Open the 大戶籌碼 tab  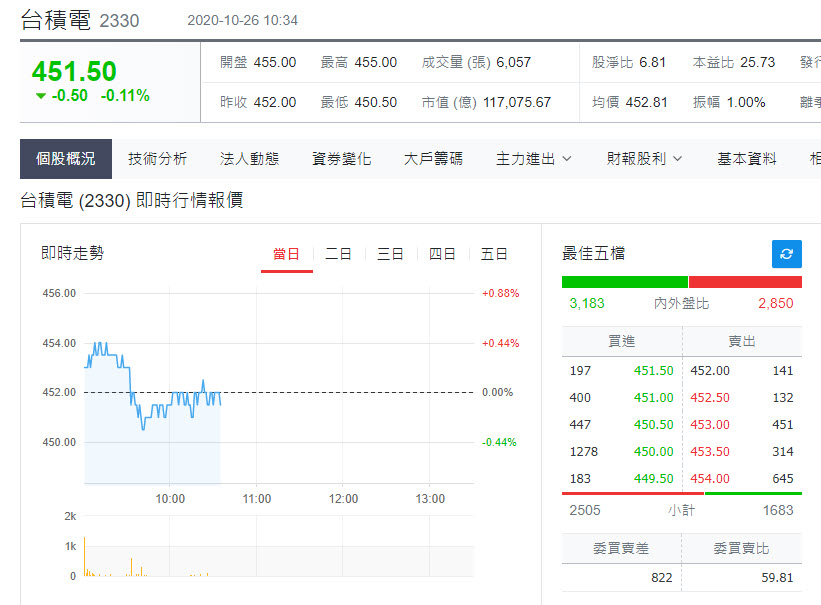(434, 159)
